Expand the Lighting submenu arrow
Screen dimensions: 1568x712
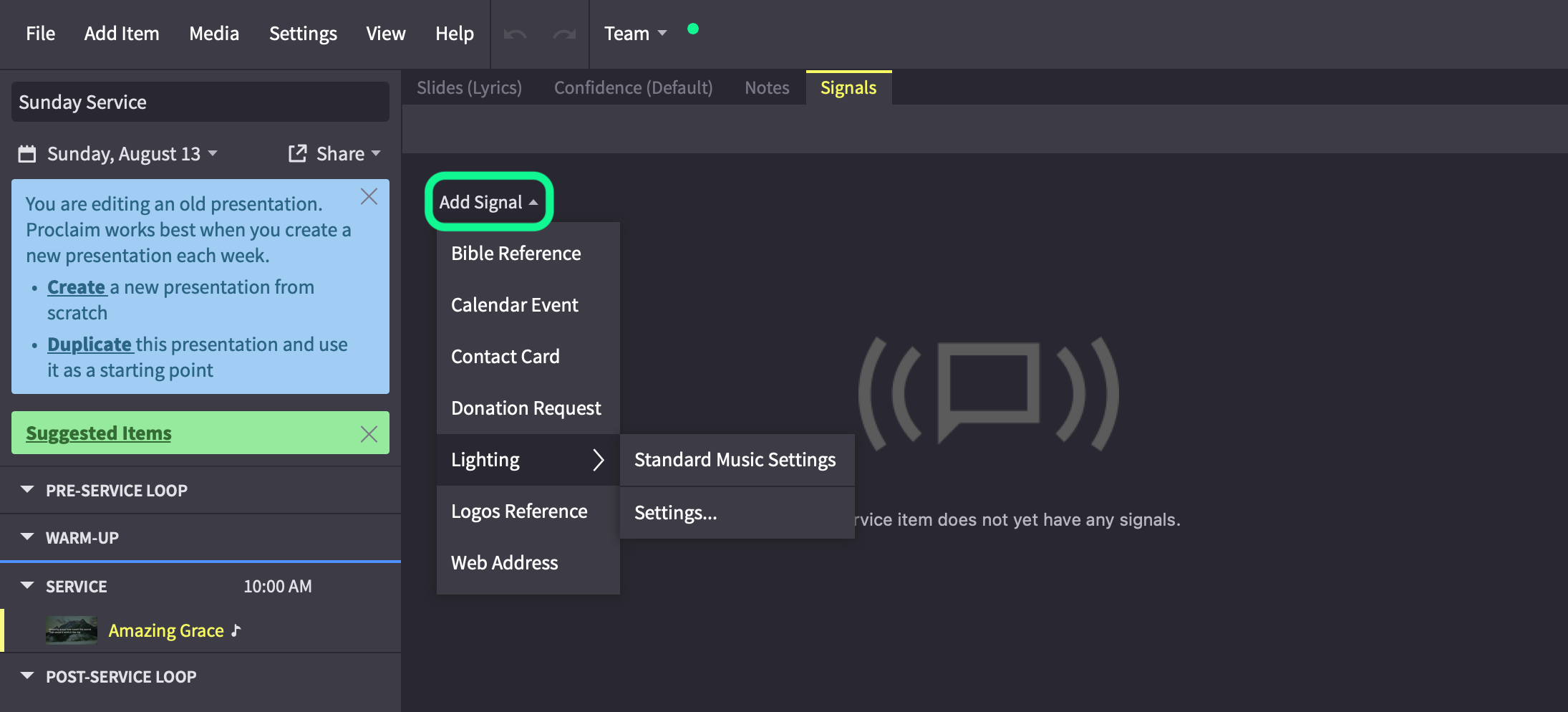click(x=599, y=460)
